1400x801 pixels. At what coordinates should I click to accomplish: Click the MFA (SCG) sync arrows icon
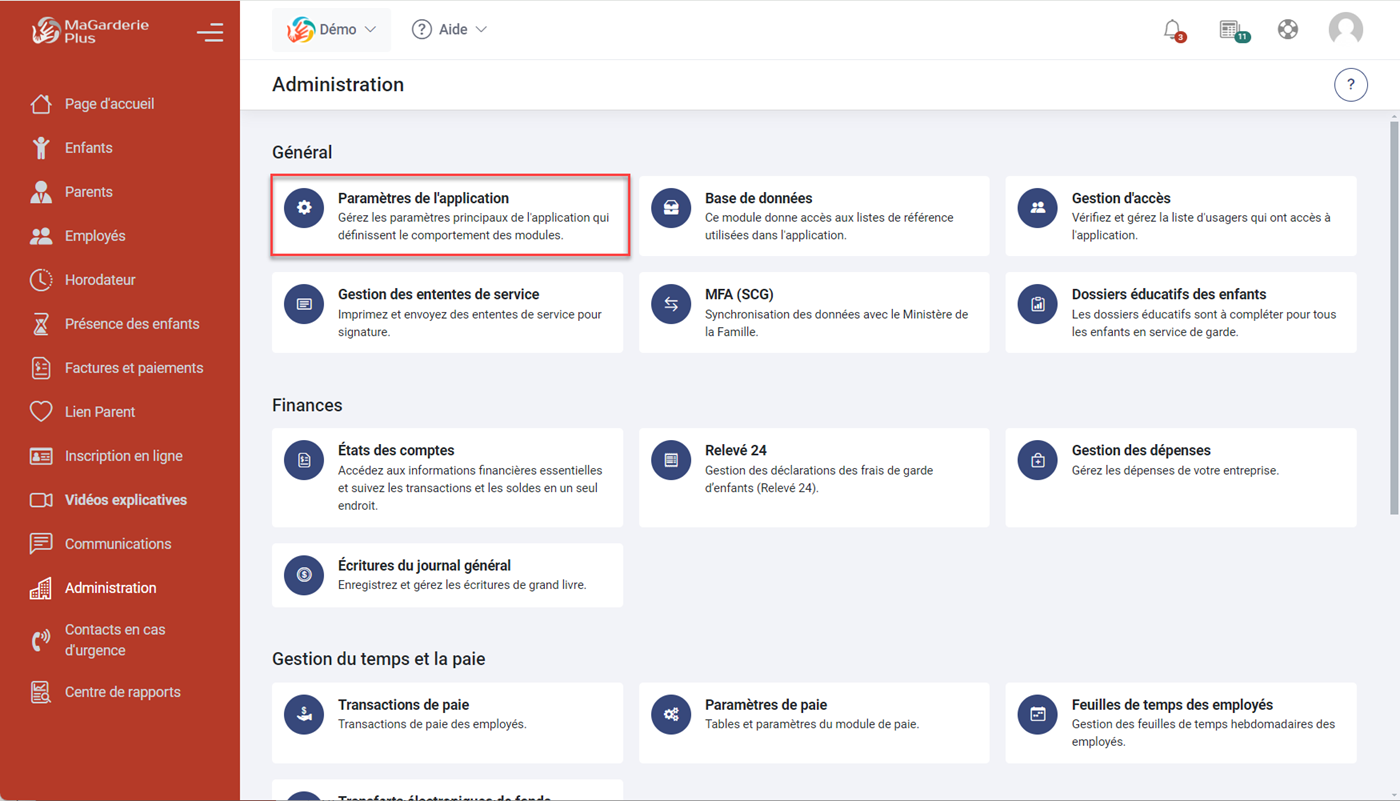click(671, 304)
